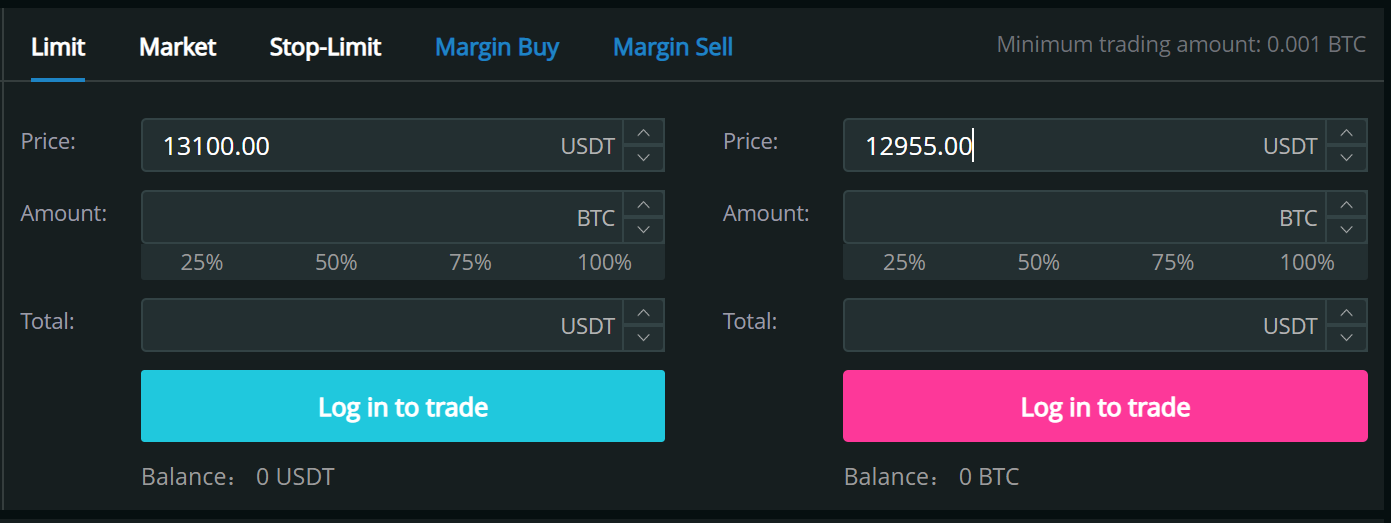
Task: Increase the buy Amount with up arrow
Action: tap(643, 205)
